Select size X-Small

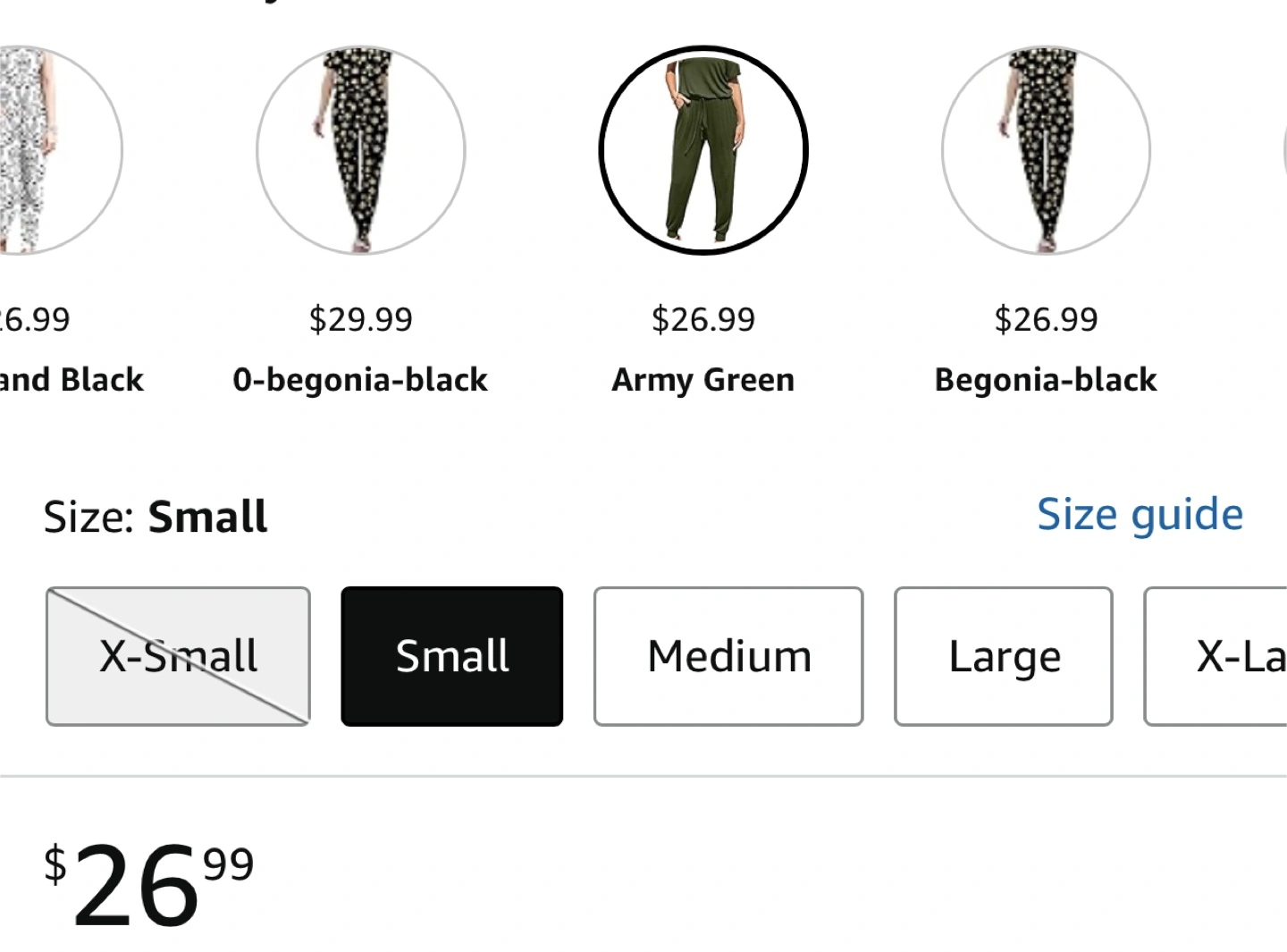tap(178, 656)
